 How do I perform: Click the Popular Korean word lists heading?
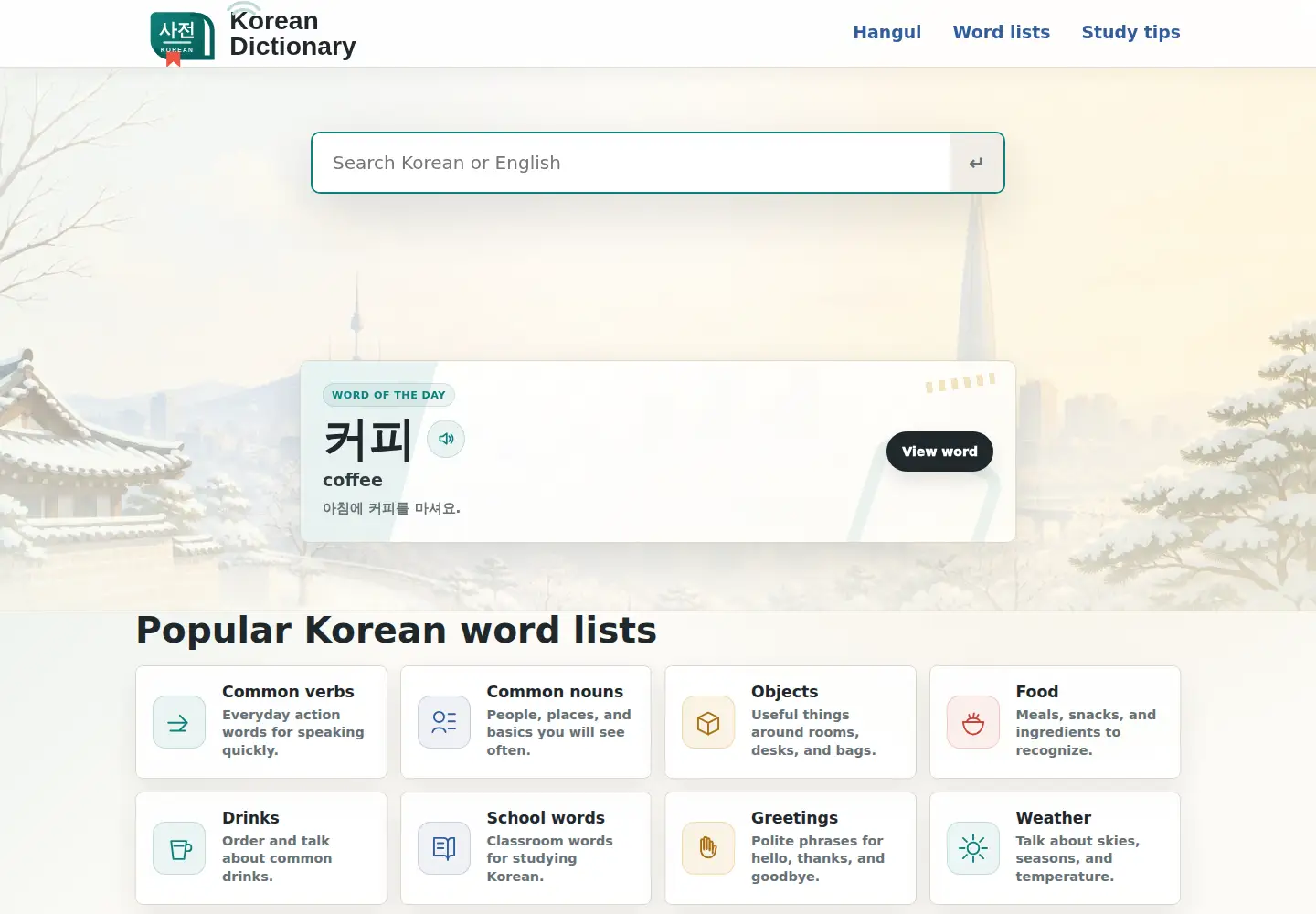[x=397, y=631]
